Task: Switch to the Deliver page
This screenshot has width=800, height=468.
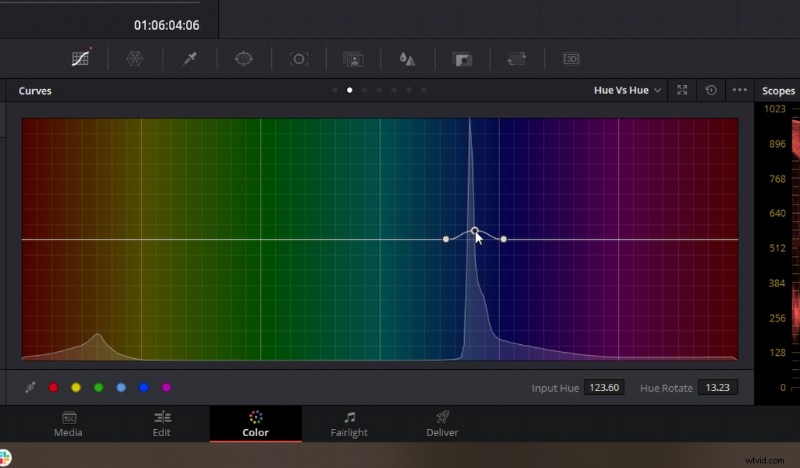Action: click(442, 424)
